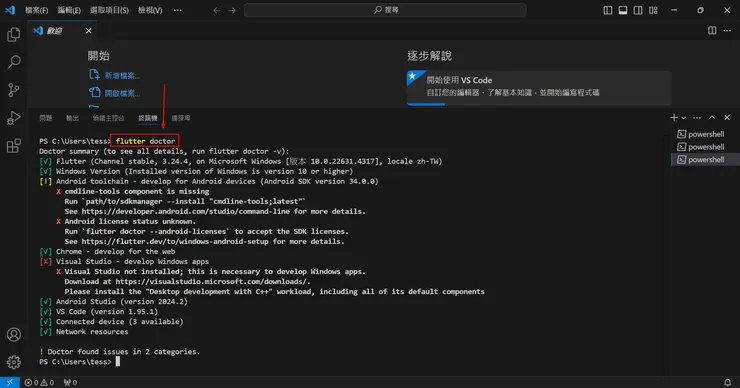Click the 'Chrome - develop for the web' line
The height and width of the screenshot is (388, 740).
click(x=107, y=252)
